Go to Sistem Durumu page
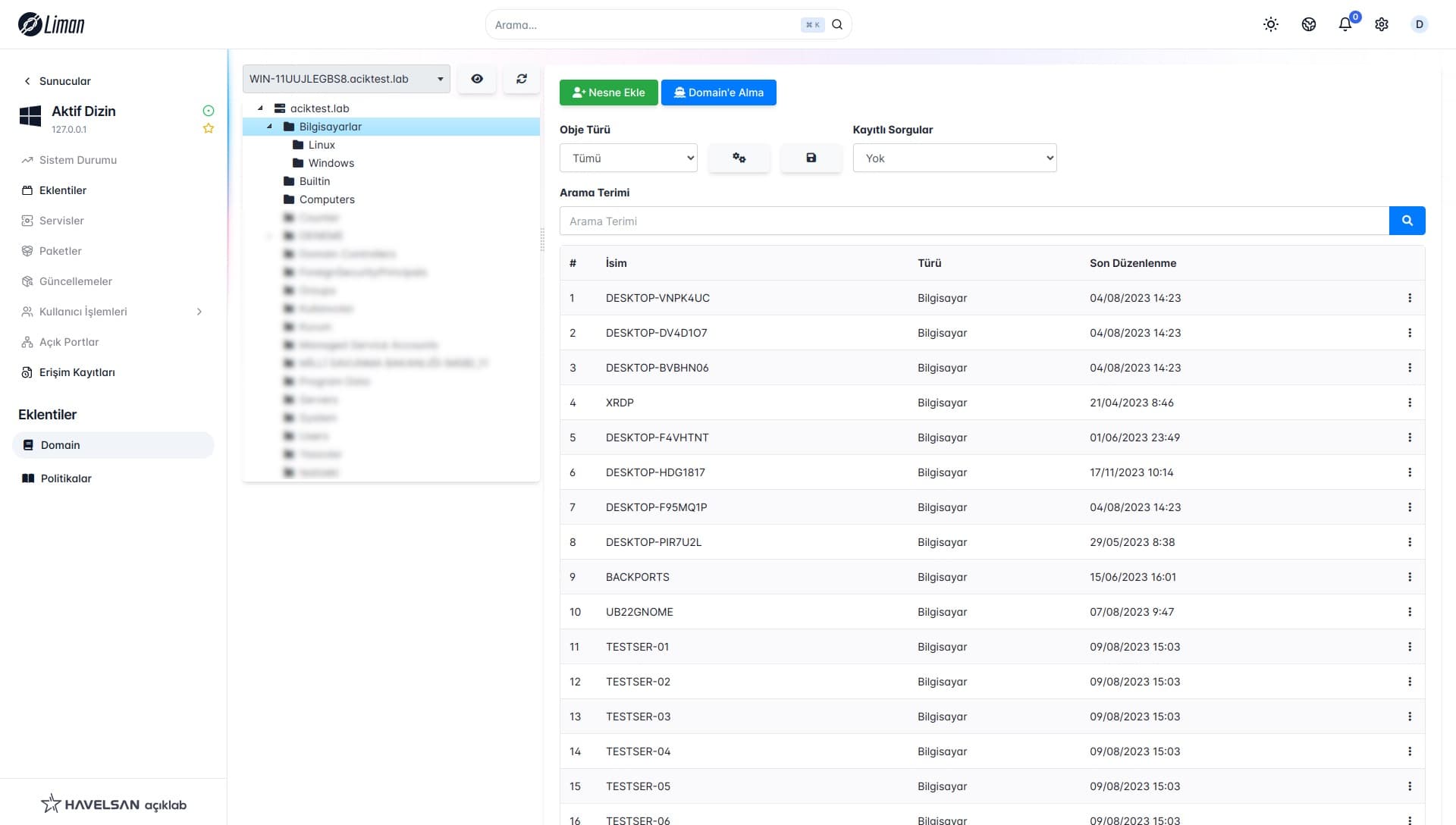Viewport: 1456px width, 825px height. pos(77,160)
